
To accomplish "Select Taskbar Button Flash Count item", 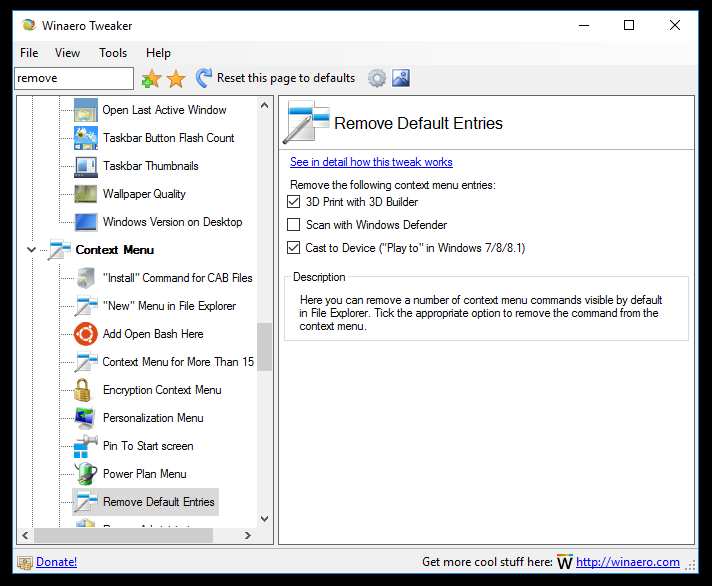I will coord(168,138).
